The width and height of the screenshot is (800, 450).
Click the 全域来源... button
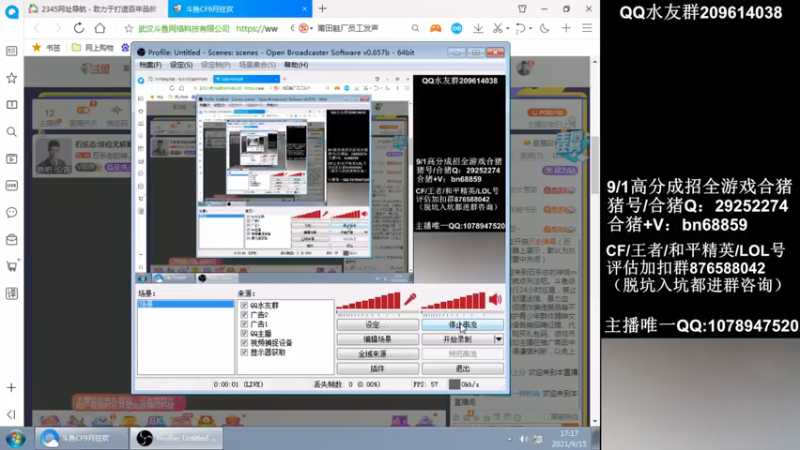click(x=378, y=354)
